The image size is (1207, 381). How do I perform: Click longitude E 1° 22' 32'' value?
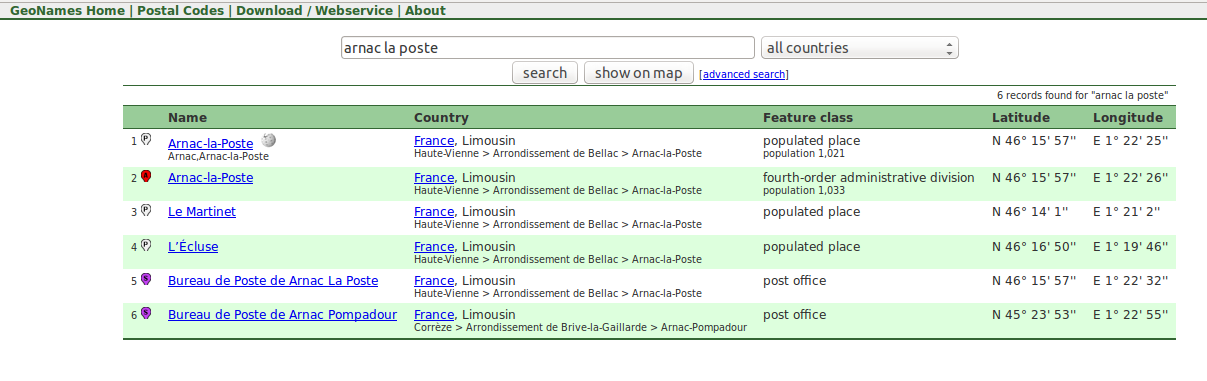coord(1130,281)
